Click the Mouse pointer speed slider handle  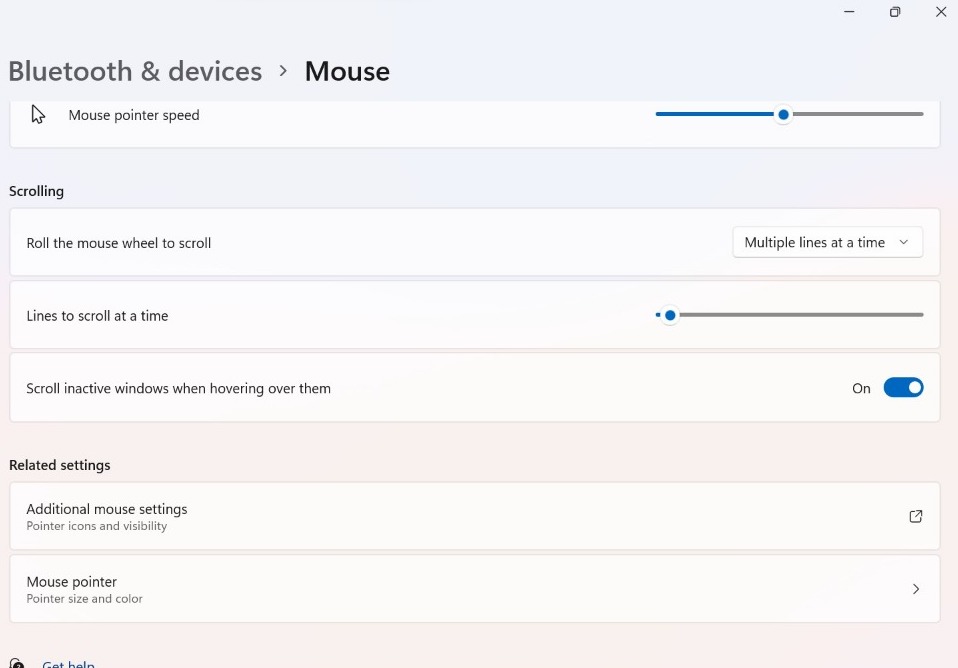click(x=783, y=114)
